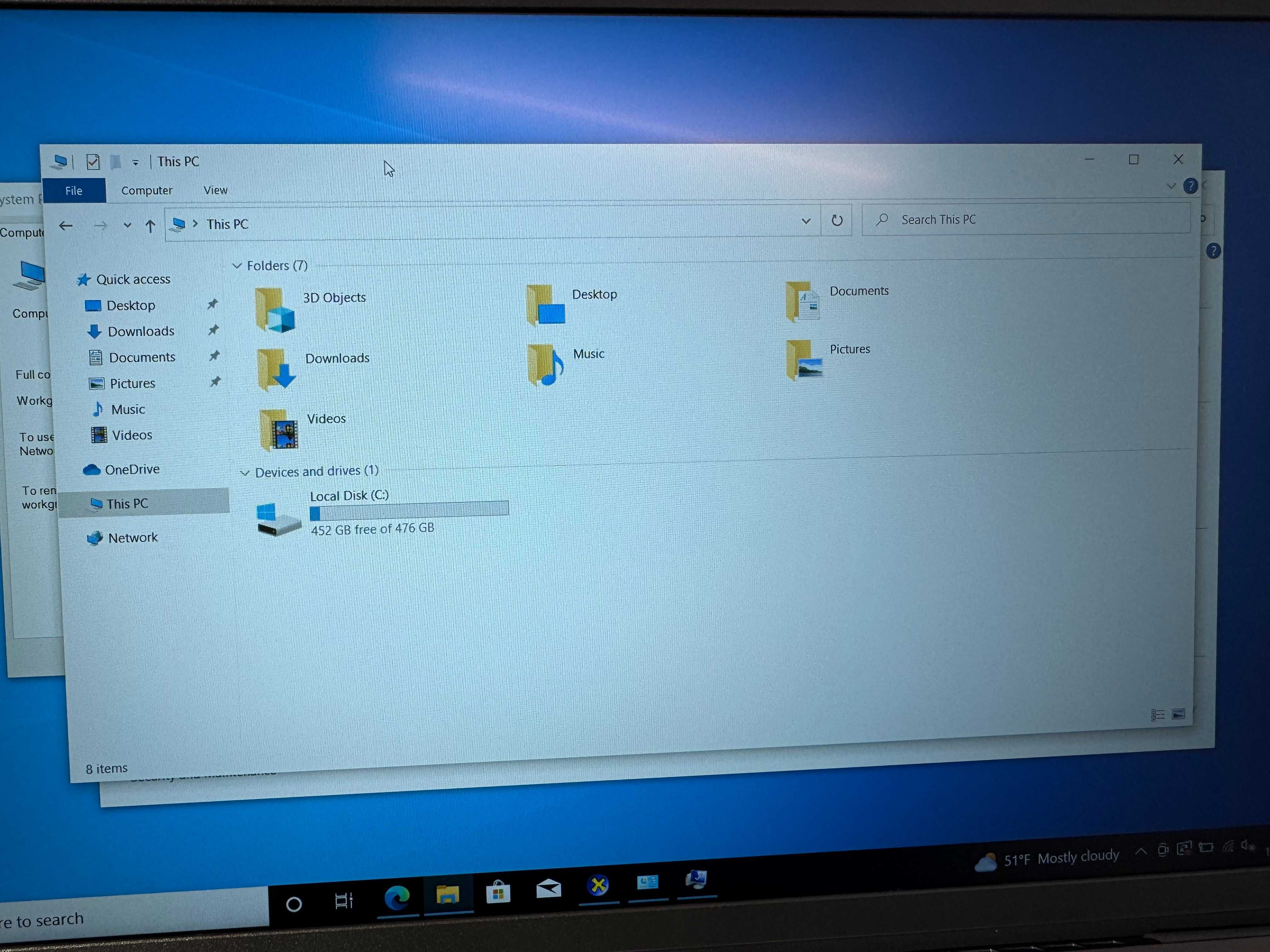Select Pictures under Quick access
This screenshot has width=1270, height=952.
[x=132, y=383]
